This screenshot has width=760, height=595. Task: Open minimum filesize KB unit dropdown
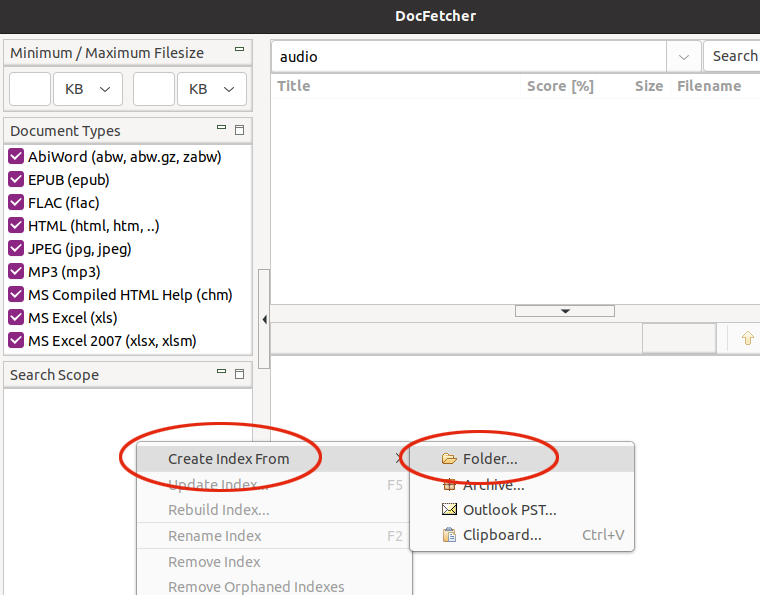pos(88,89)
